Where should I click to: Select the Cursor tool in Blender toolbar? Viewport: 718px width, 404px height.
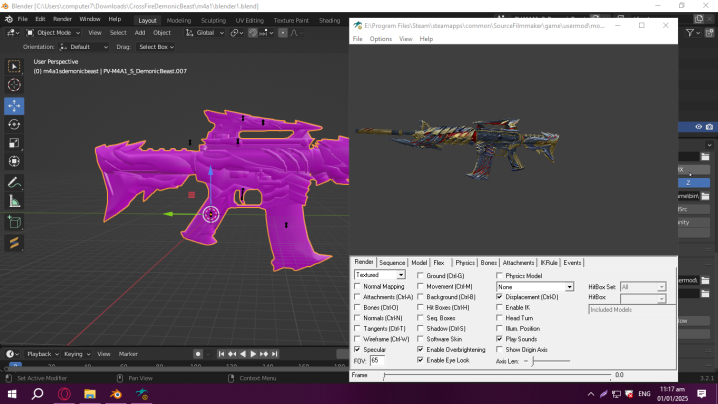pos(14,86)
